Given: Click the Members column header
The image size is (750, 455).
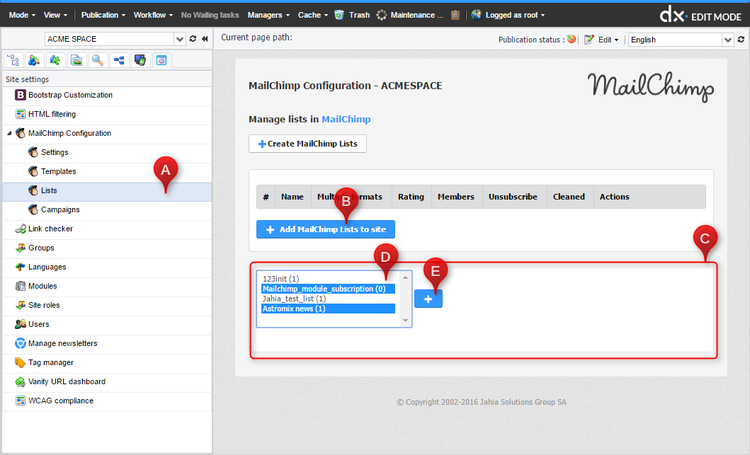Looking at the screenshot, I should point(456,197).
